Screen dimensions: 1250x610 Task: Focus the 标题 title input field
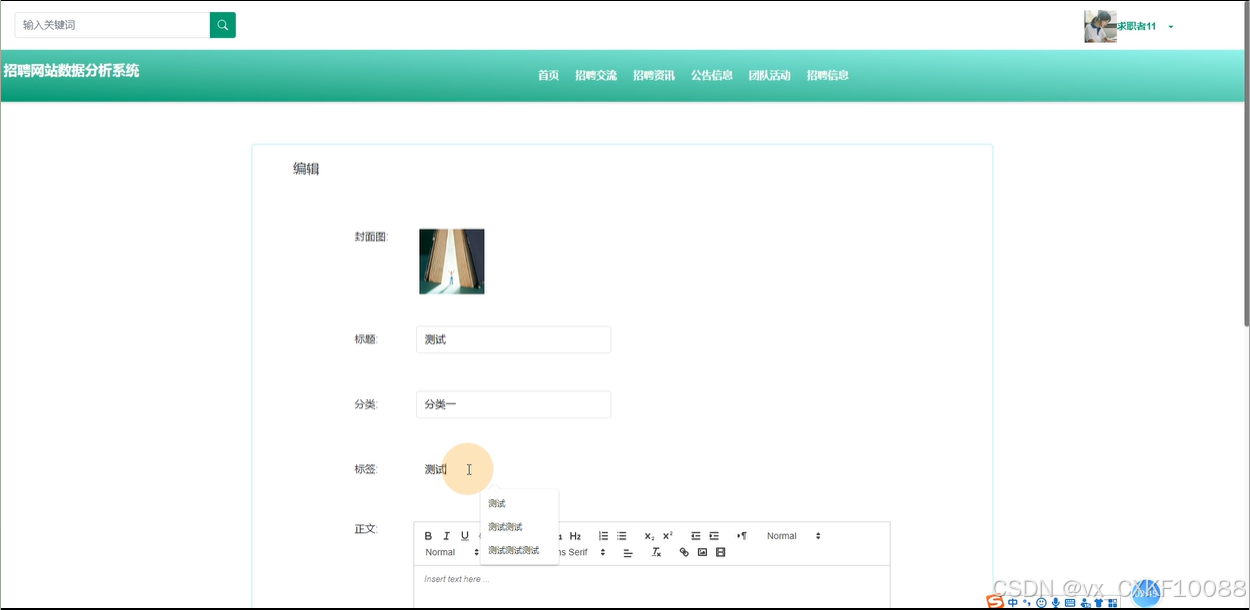(x=513, y=340)
